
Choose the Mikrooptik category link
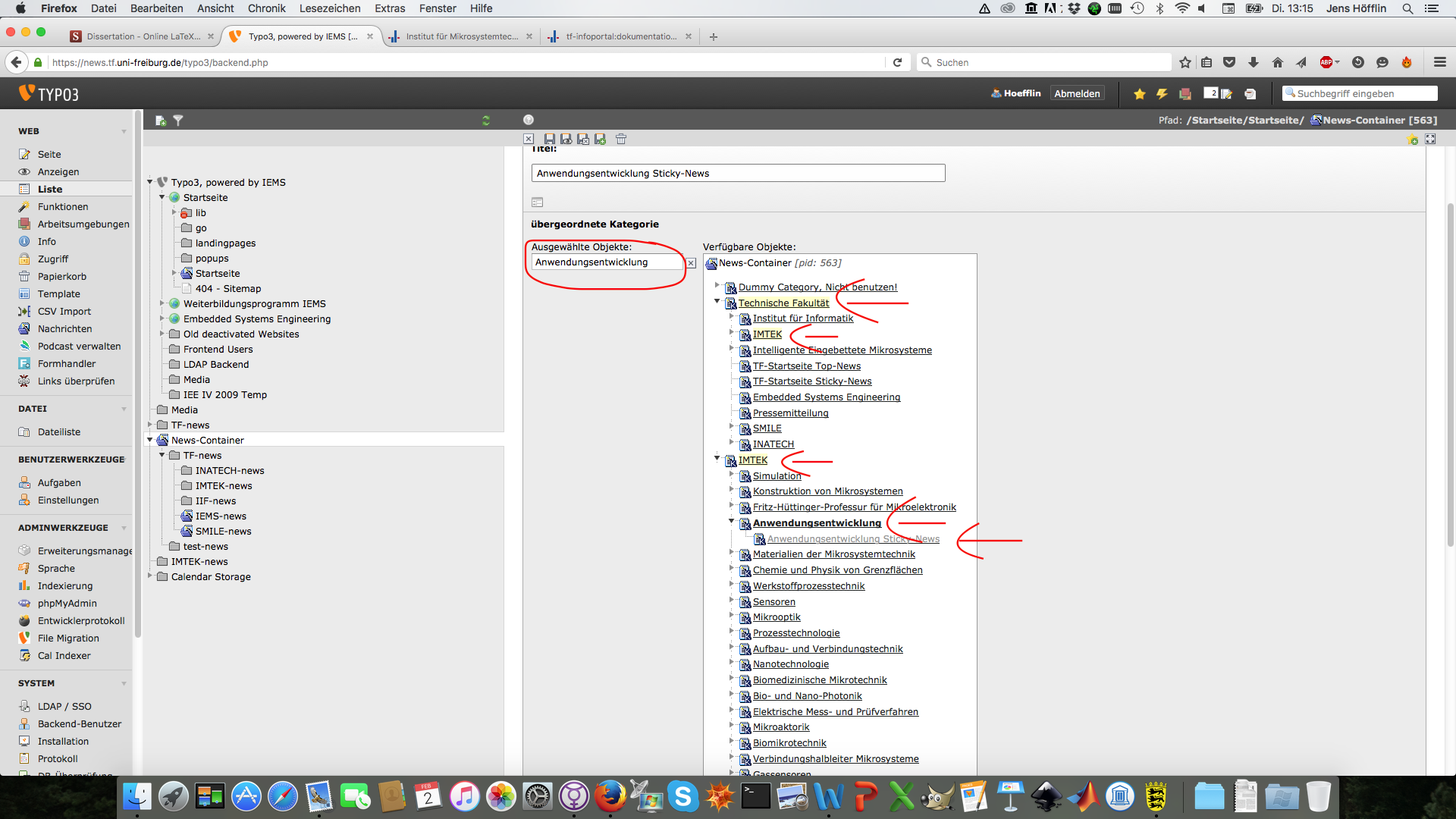776,617
